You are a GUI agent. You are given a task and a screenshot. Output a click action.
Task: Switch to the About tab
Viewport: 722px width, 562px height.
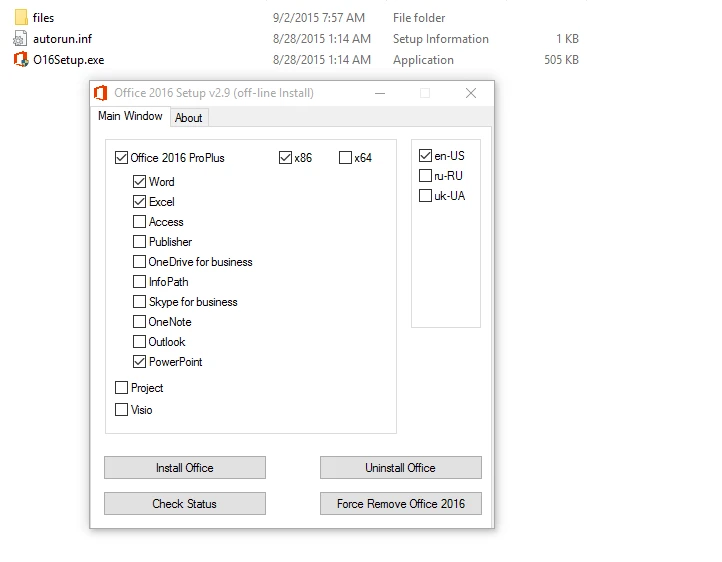189,118
